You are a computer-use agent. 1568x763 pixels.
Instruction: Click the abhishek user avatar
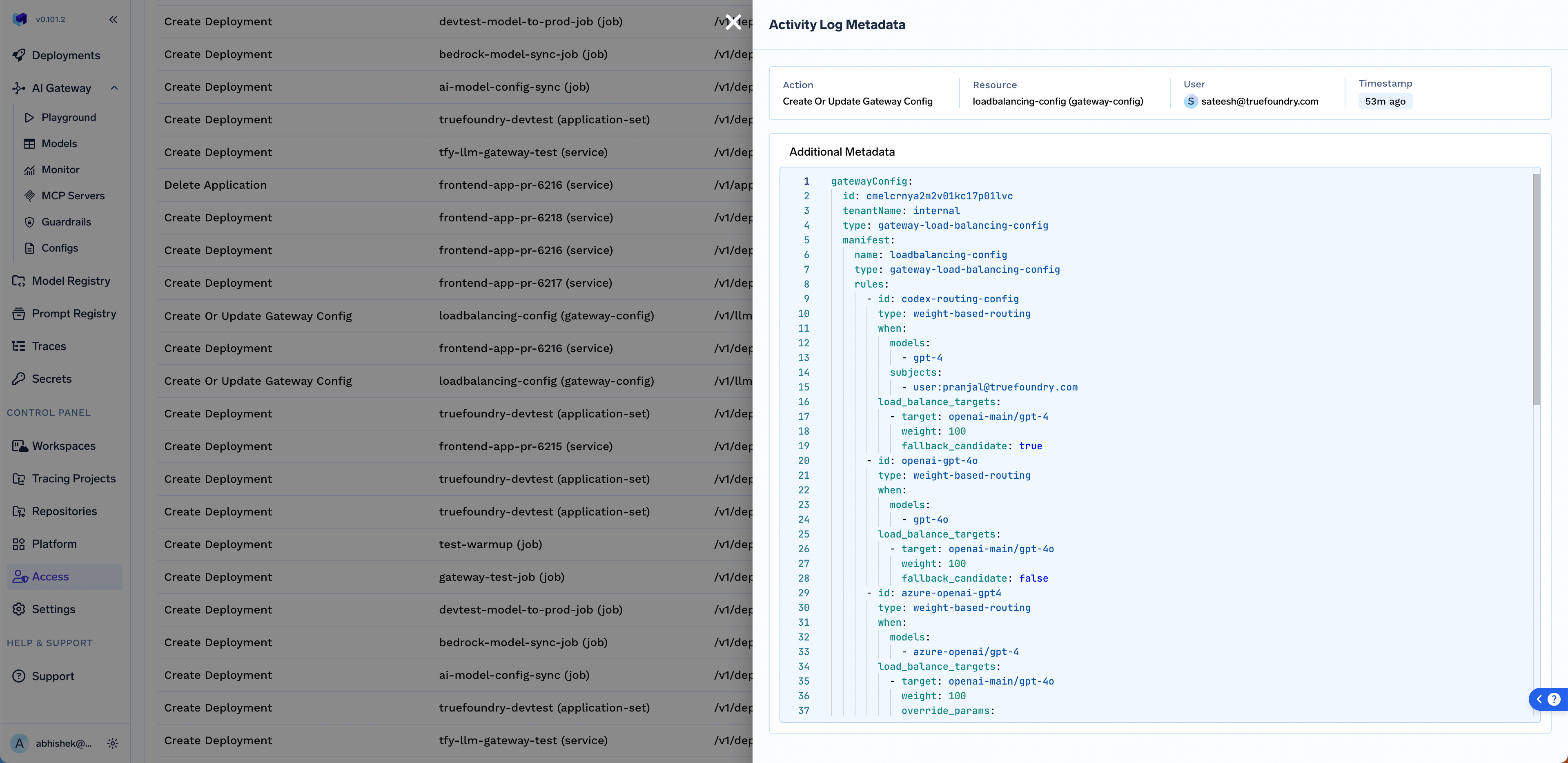tap(20, 743)
